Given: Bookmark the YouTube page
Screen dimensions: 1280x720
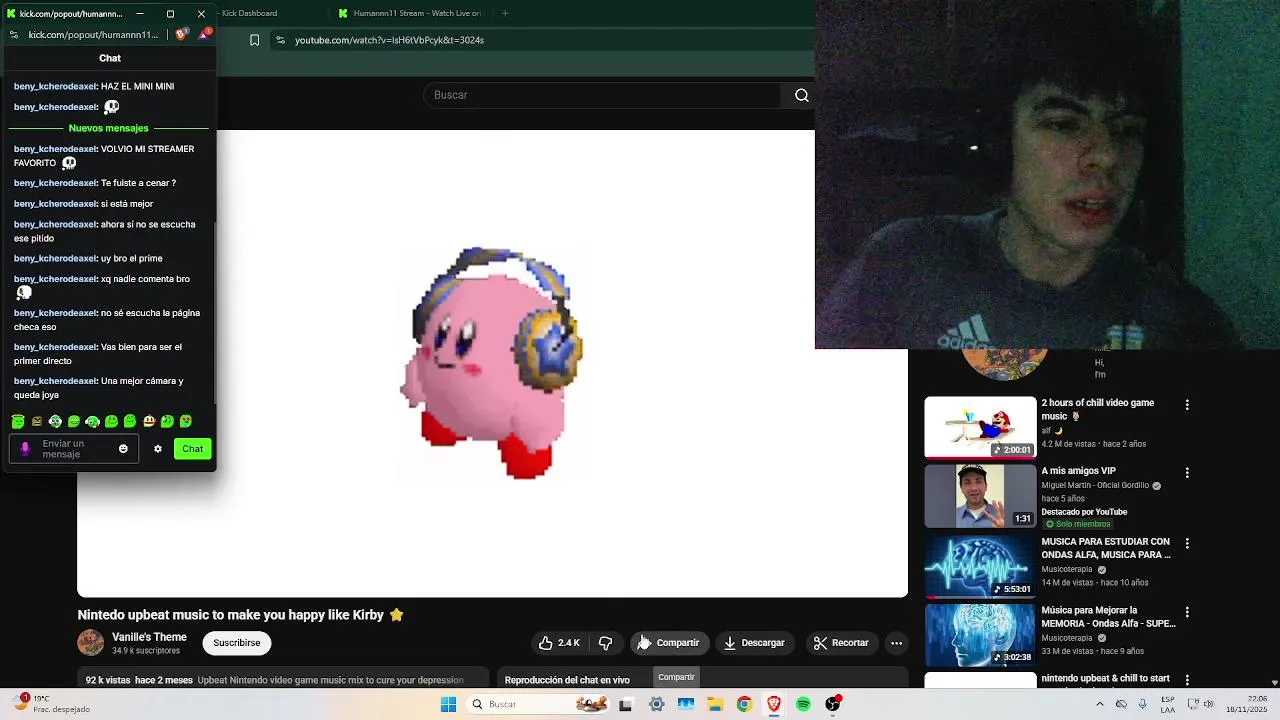Looking at the screenshot, I should tap(254, 40).
